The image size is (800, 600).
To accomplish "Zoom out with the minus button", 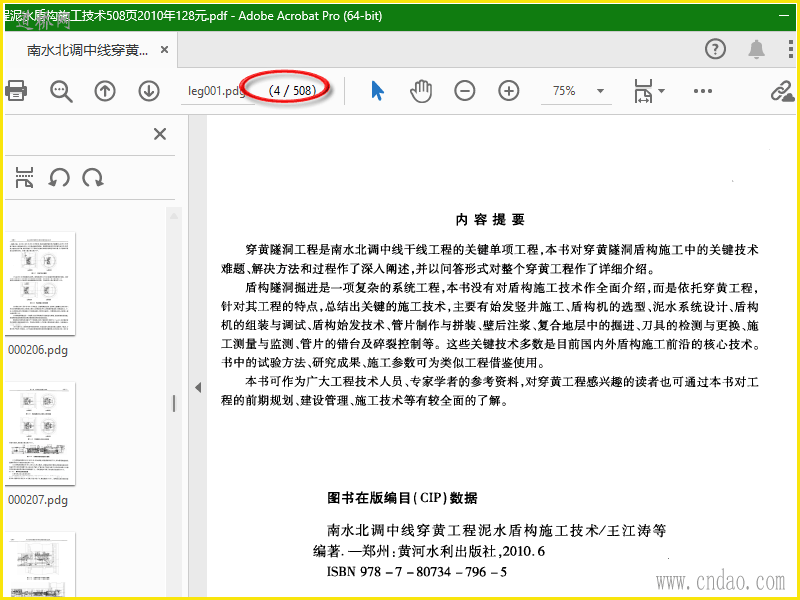I will tap(464, 91).
